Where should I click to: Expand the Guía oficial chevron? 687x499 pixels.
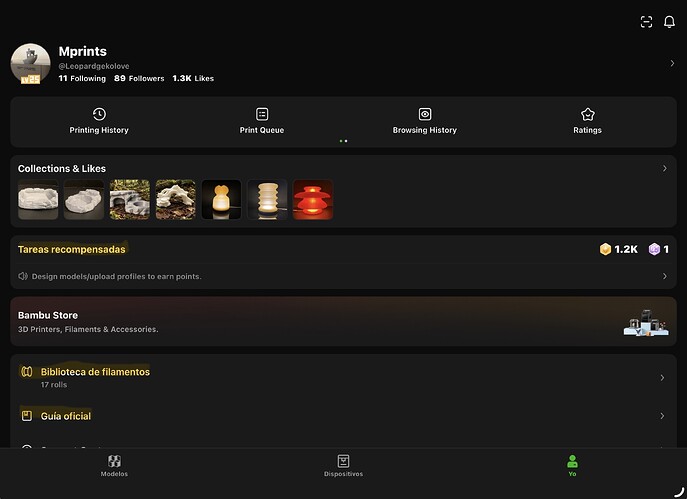[662, 416]
